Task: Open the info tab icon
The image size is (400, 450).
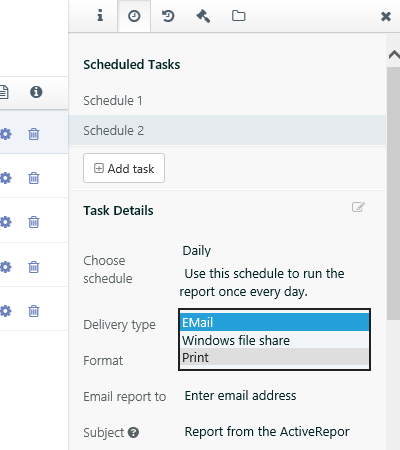Action: click(100, 16)
